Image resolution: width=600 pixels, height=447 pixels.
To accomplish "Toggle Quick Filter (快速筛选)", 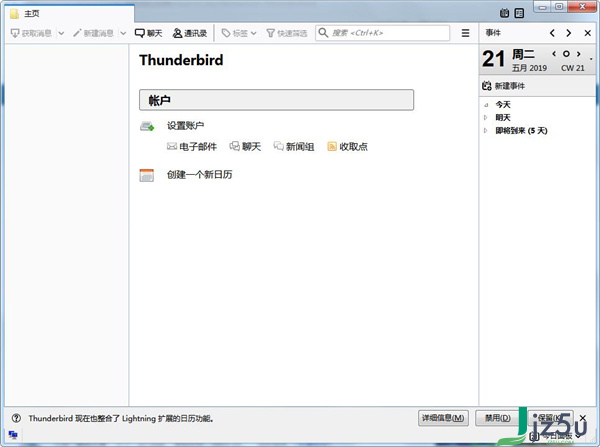I will [x=287, y=33].
